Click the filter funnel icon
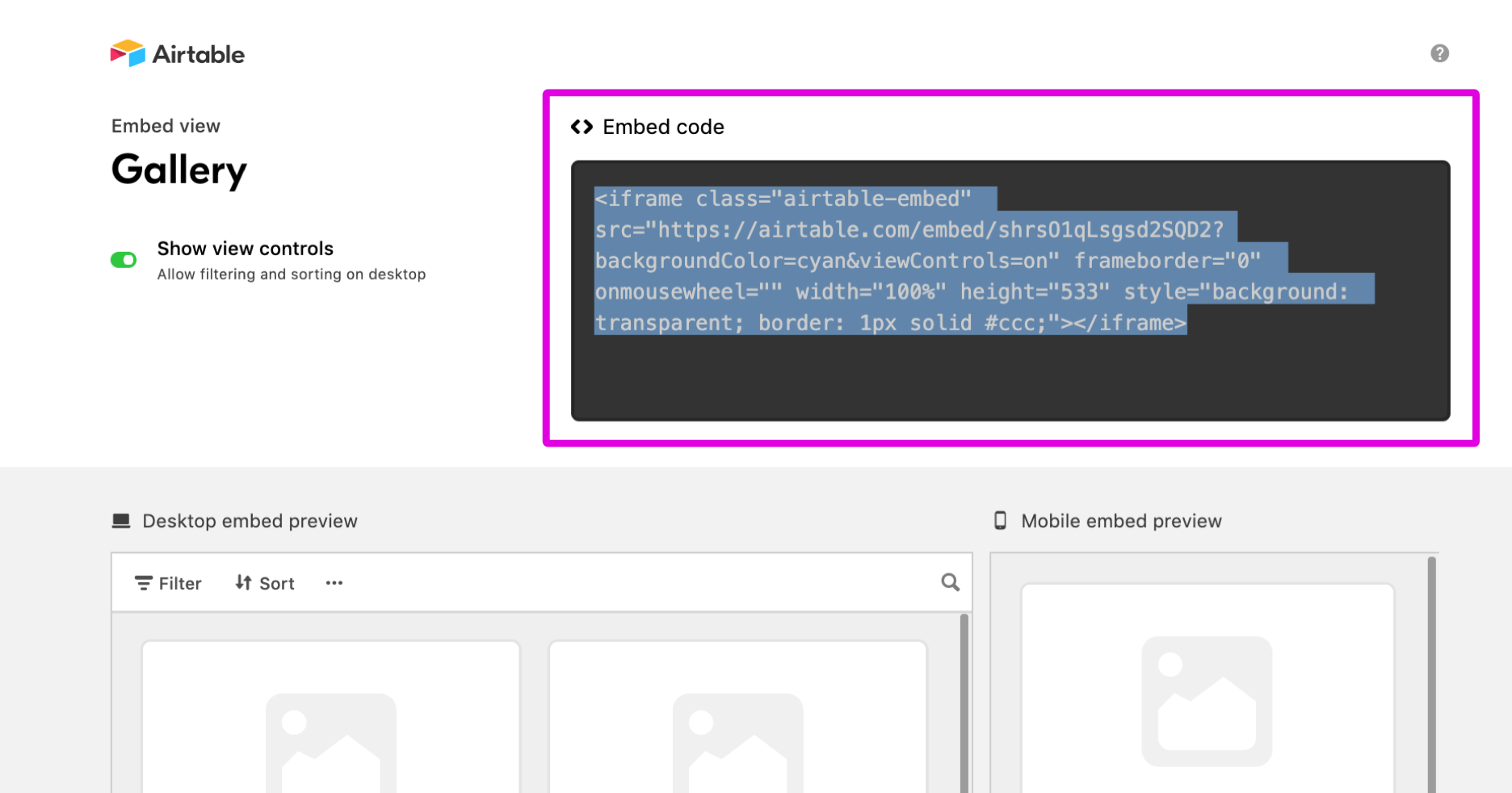This screenshot has height=793, width=1512. 143,582
